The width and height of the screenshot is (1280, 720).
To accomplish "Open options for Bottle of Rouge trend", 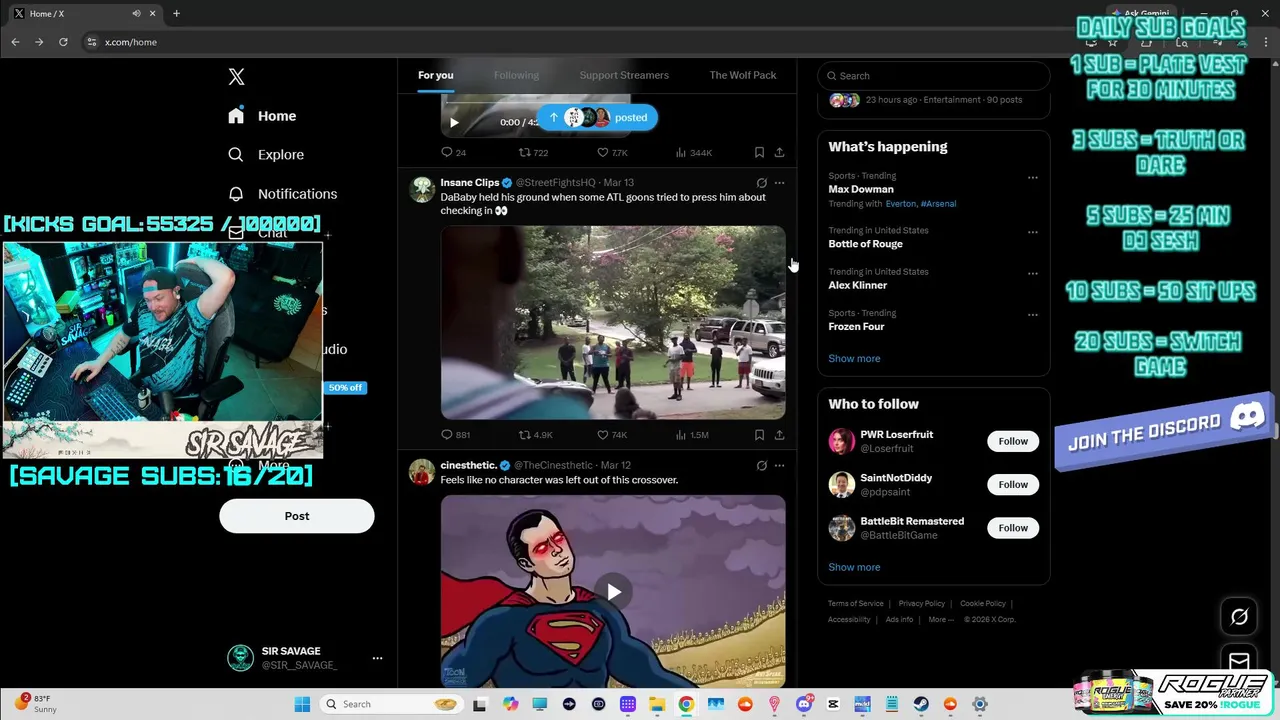I will point(1033,232).
